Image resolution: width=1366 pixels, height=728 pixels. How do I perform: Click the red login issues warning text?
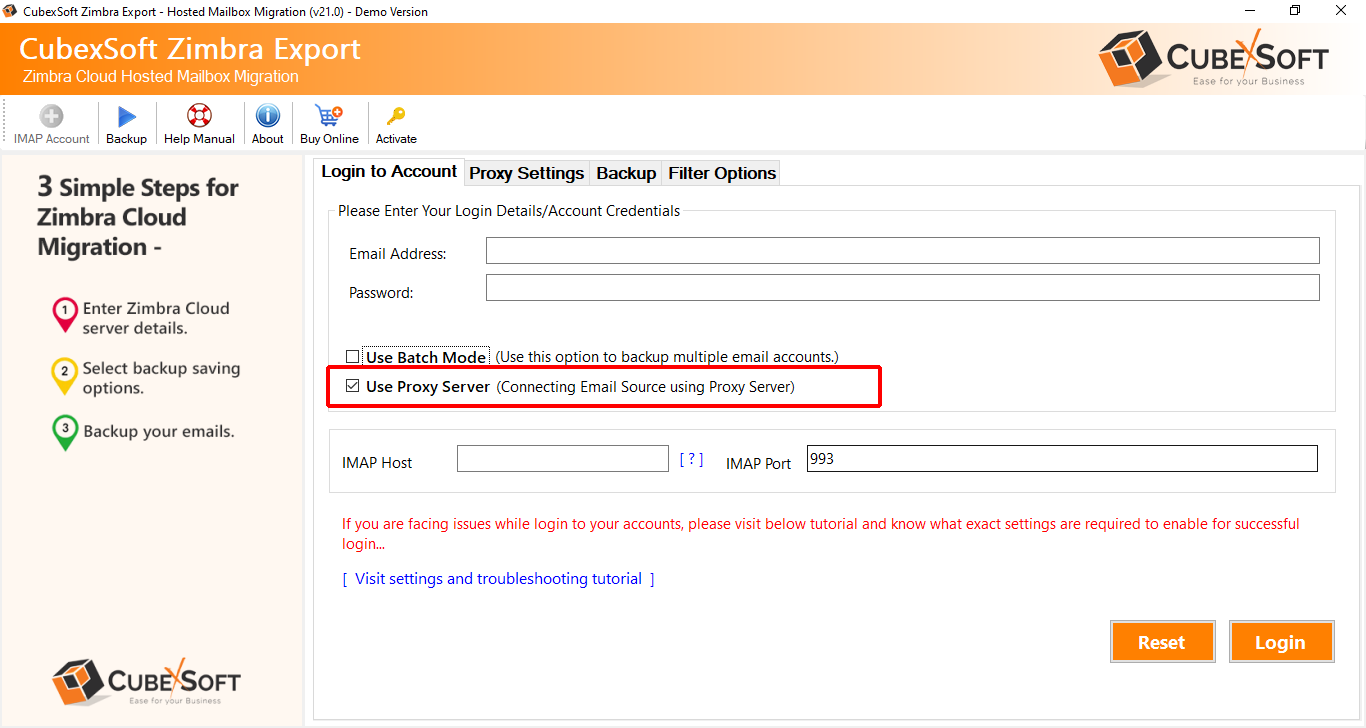click(x=821, y=534)
